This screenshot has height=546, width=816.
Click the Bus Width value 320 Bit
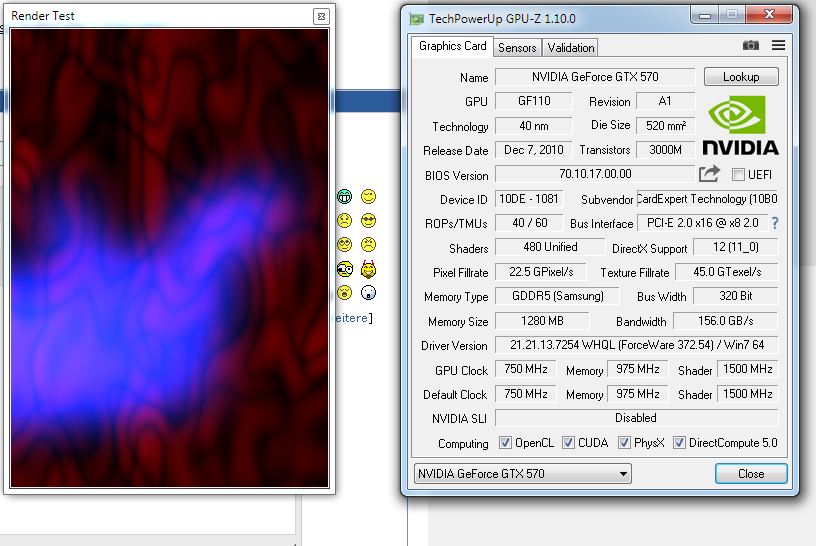coord(735,296)
